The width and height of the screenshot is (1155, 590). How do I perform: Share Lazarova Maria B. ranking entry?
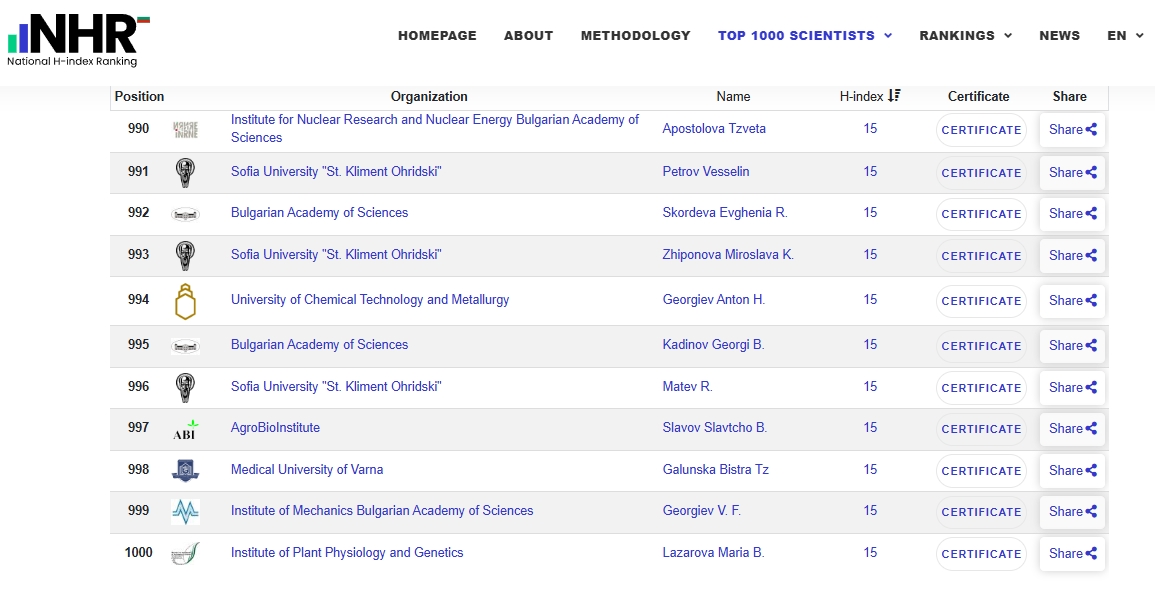pos(1072,553)
